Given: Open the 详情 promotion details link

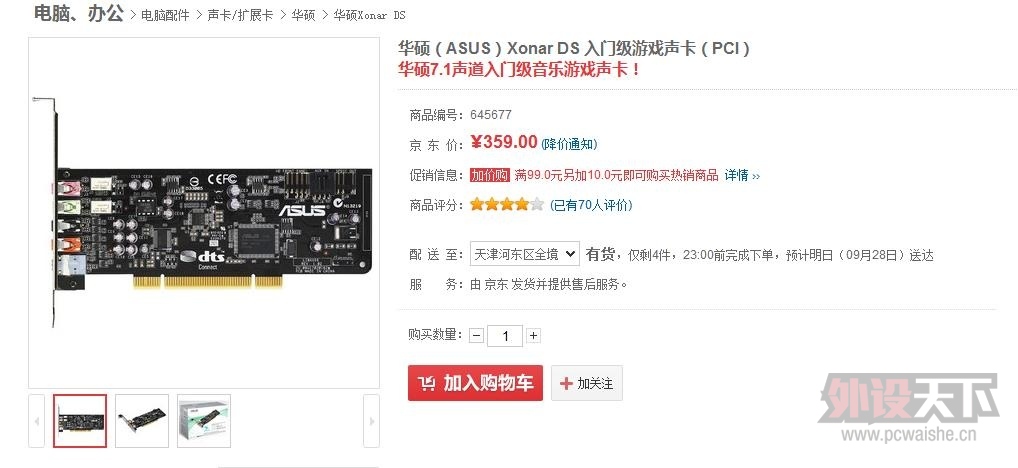Looking at the screenshot, I should pyautogui.click(x=741, y=175).
